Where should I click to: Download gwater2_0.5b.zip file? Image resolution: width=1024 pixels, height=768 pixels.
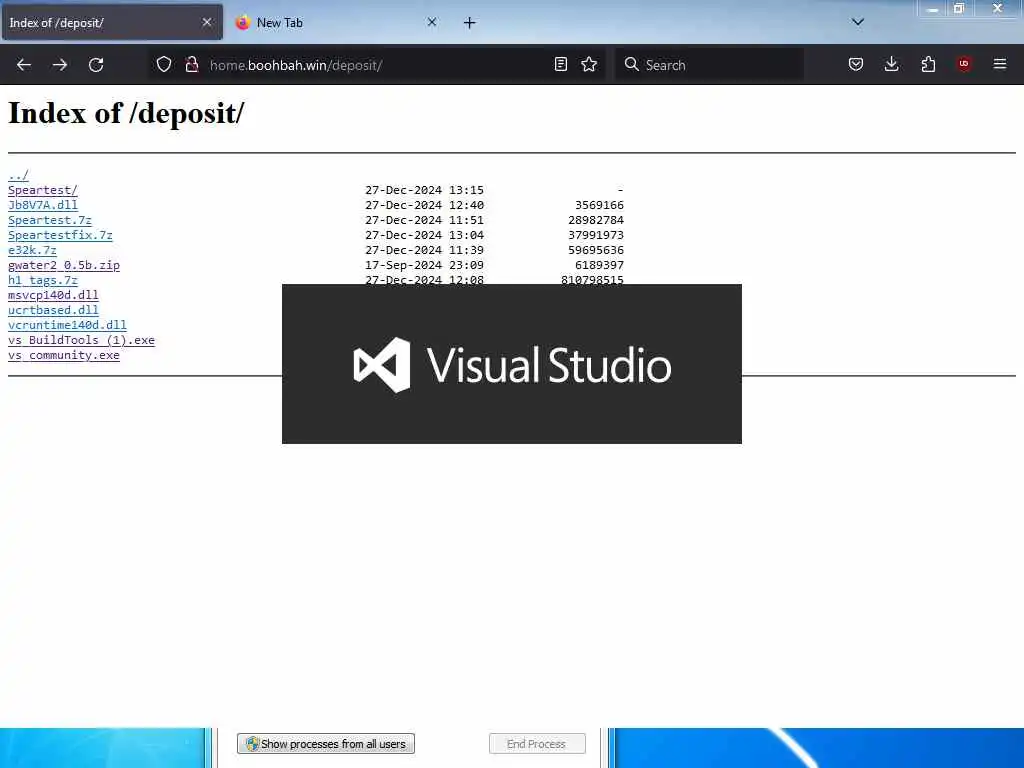pos(64,265)
